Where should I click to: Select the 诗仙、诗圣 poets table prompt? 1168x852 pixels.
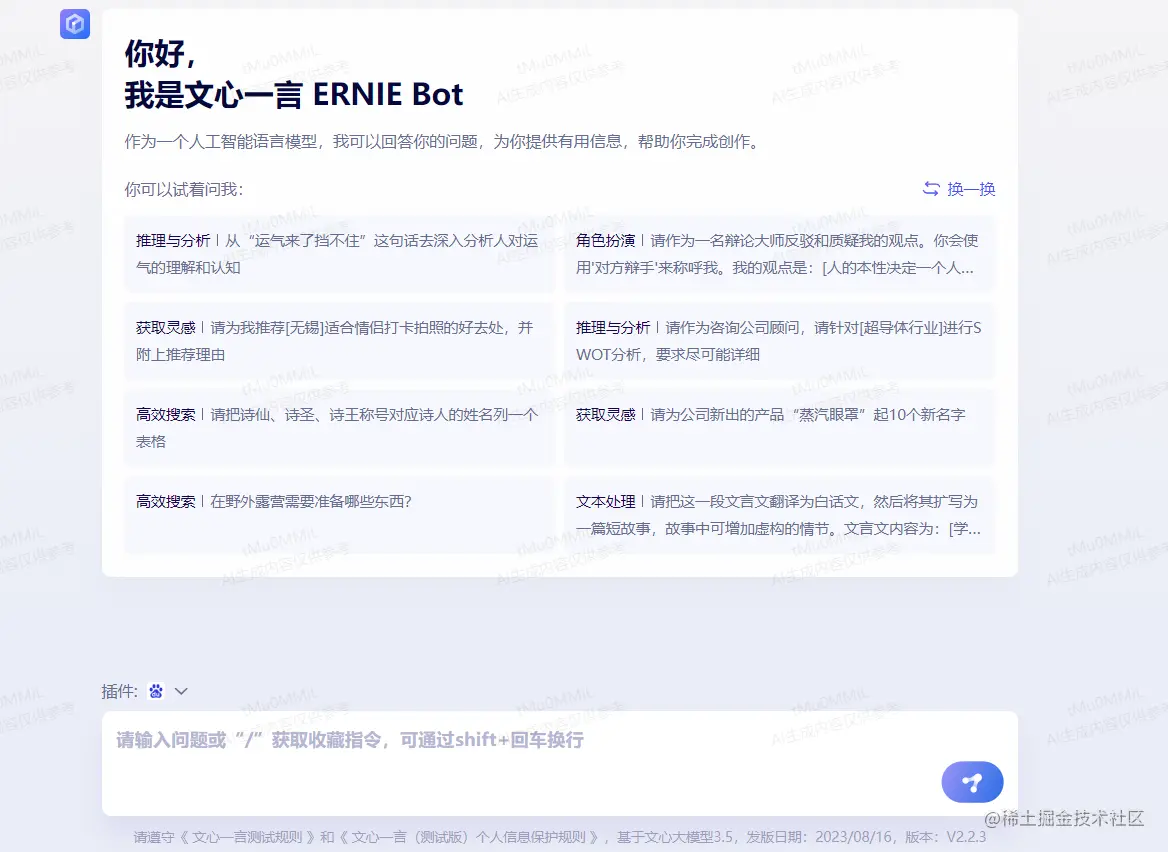pyautogui.click(x=339, y=428)
